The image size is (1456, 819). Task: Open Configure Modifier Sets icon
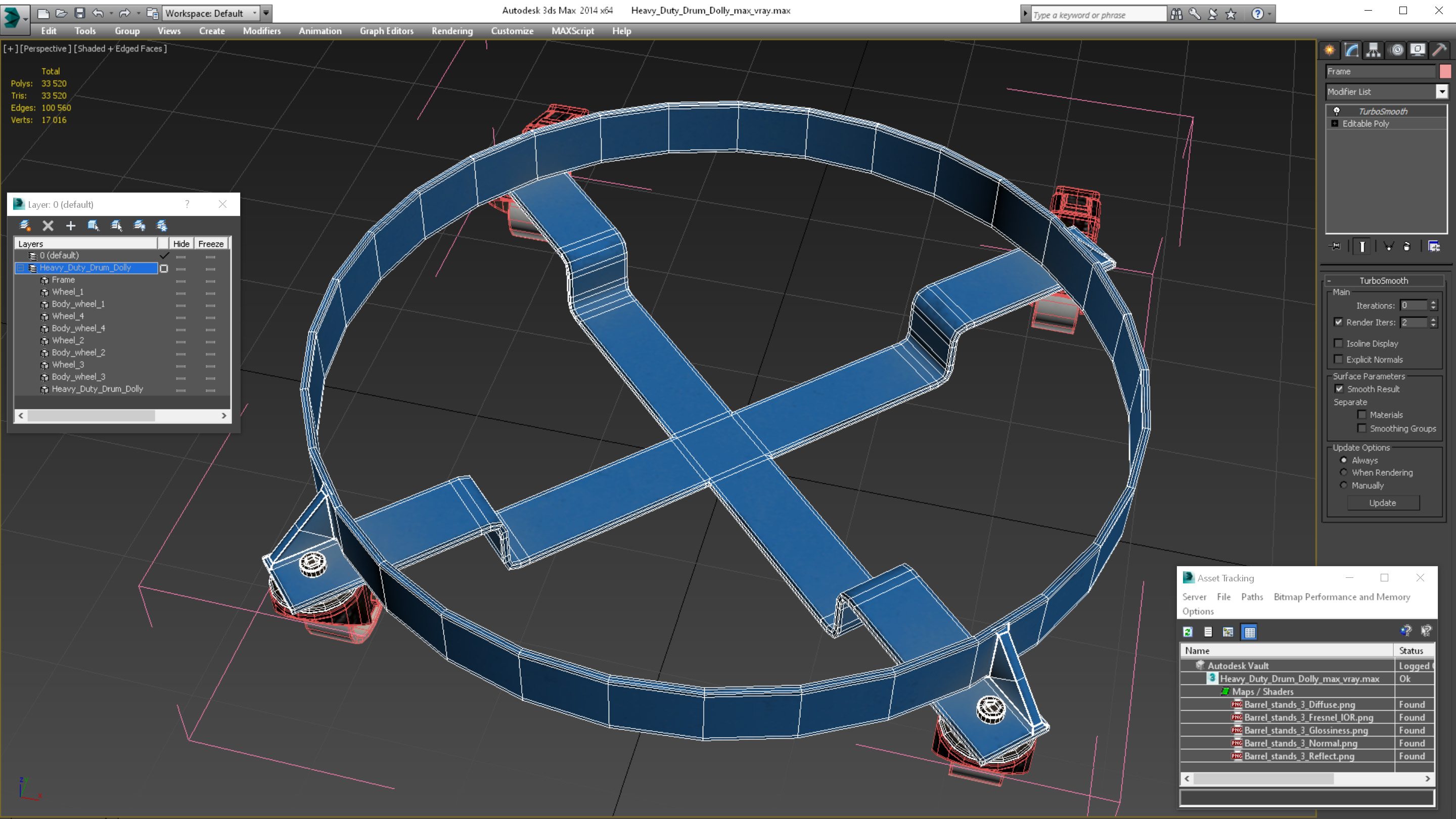click(1434, 246)
